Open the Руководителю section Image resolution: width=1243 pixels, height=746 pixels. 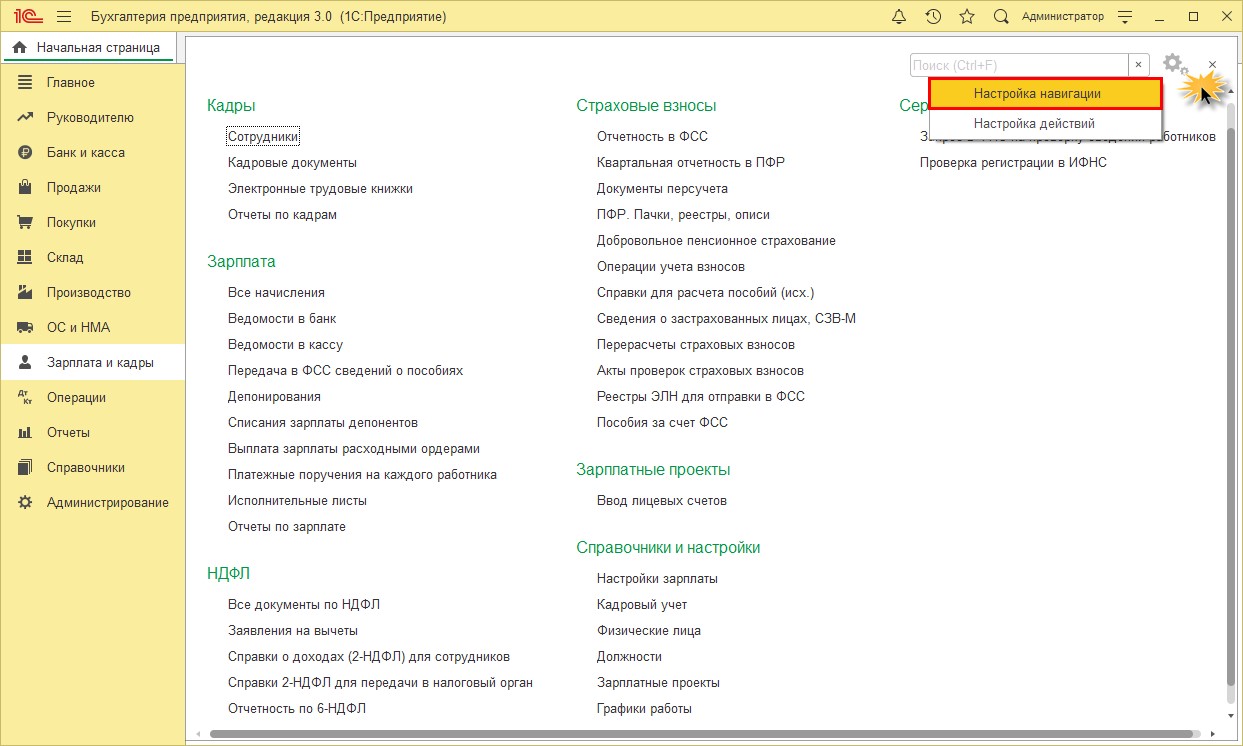[x=89, y=117]
